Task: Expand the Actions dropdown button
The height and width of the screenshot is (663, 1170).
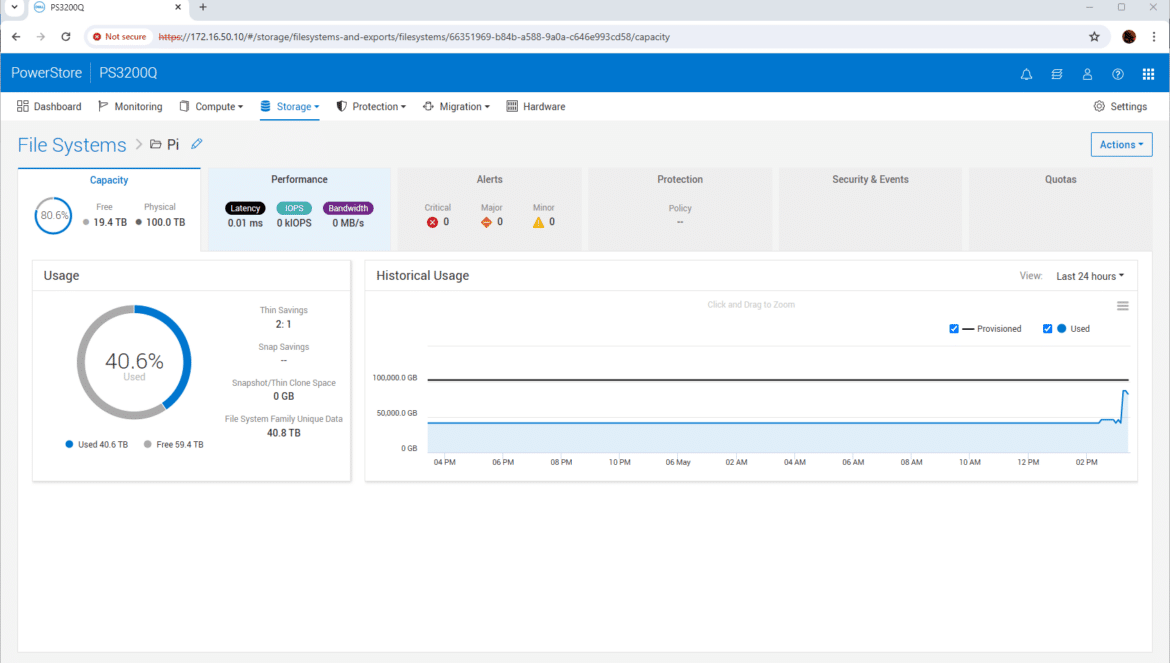Action: (1121, 145)
